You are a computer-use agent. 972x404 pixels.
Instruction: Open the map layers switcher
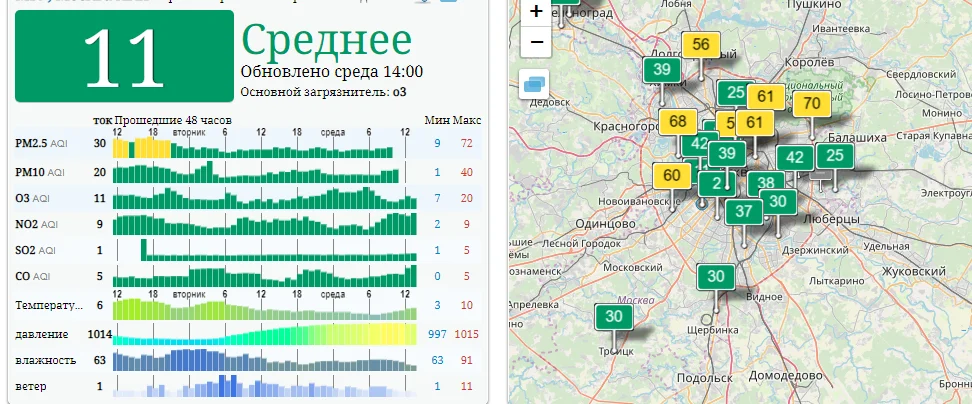(x=536, y=83)
